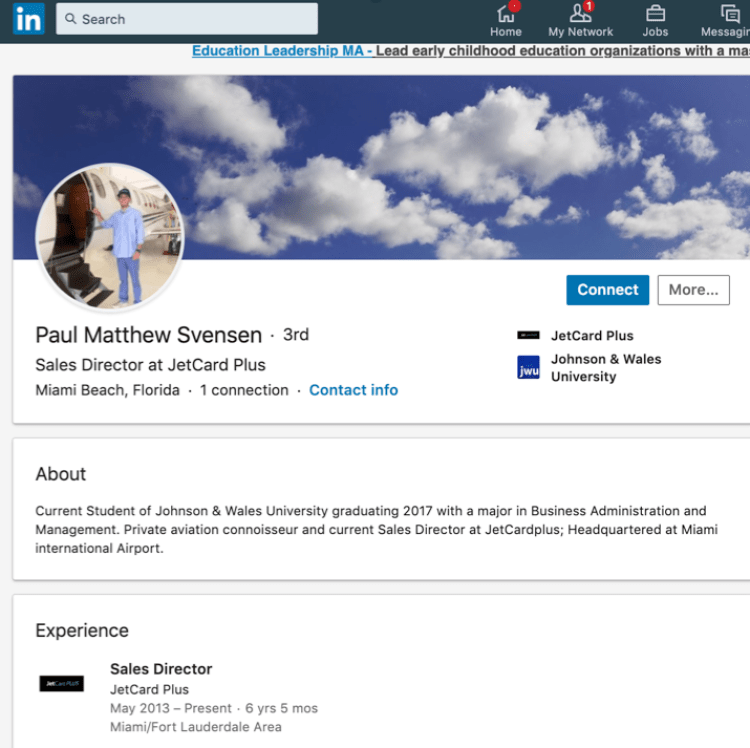Open the Home feed icon

pyautogui.click(x=505, y=14)
